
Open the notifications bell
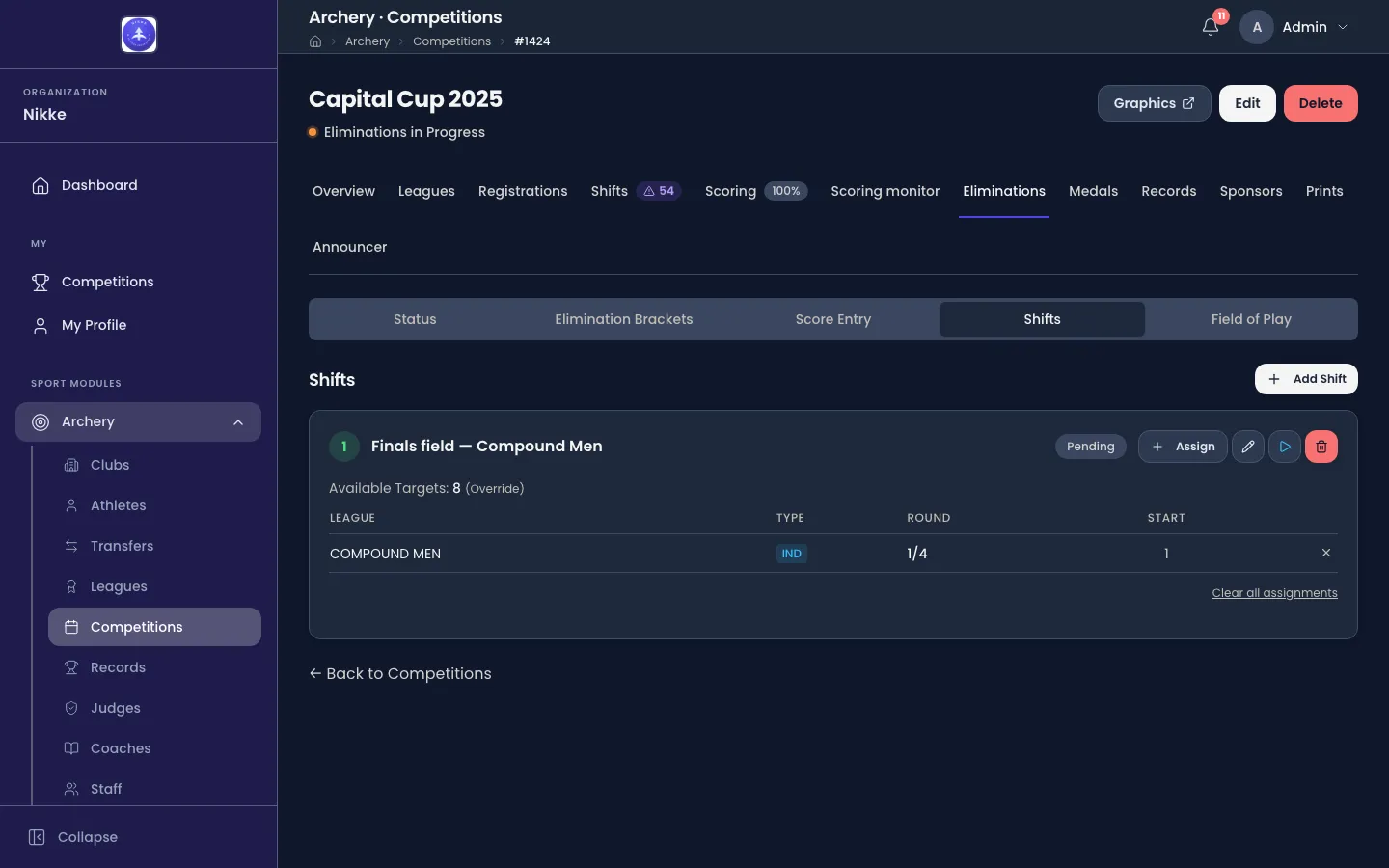tap(1211, 27)
